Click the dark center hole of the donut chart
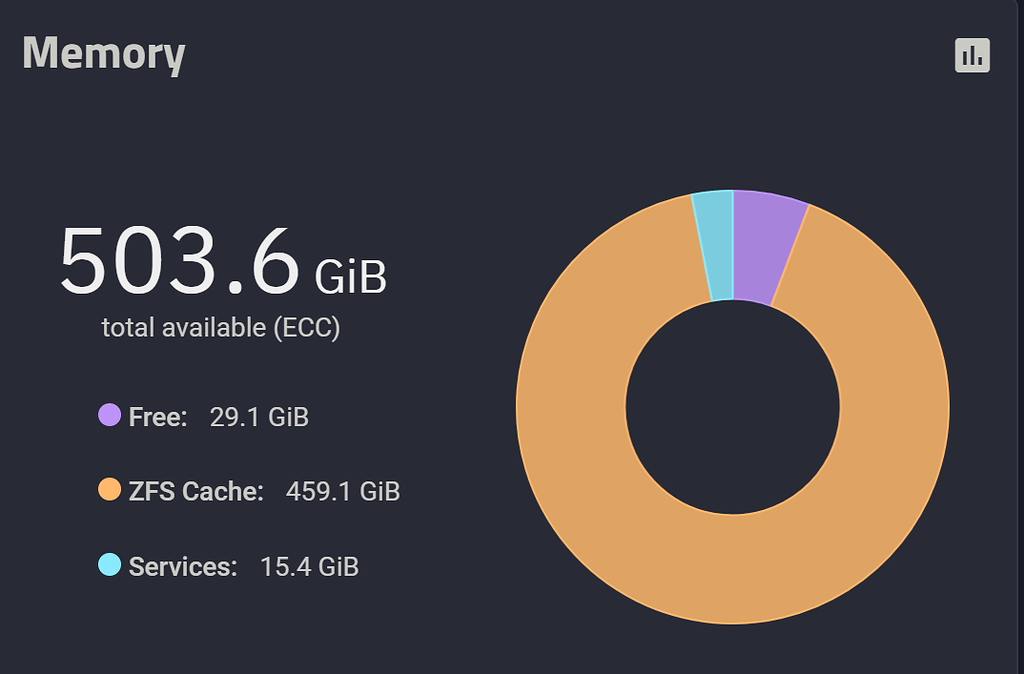 click(732, 406)
